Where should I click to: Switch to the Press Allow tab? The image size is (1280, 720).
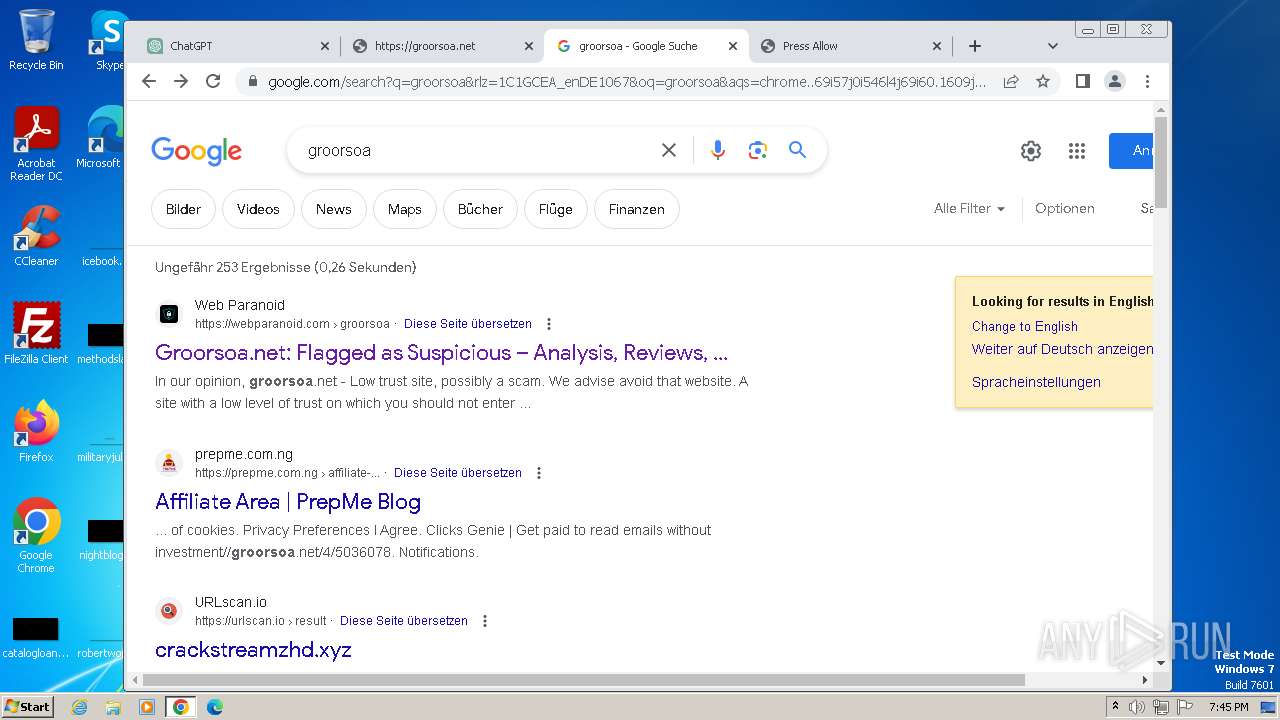coord(849,46)
